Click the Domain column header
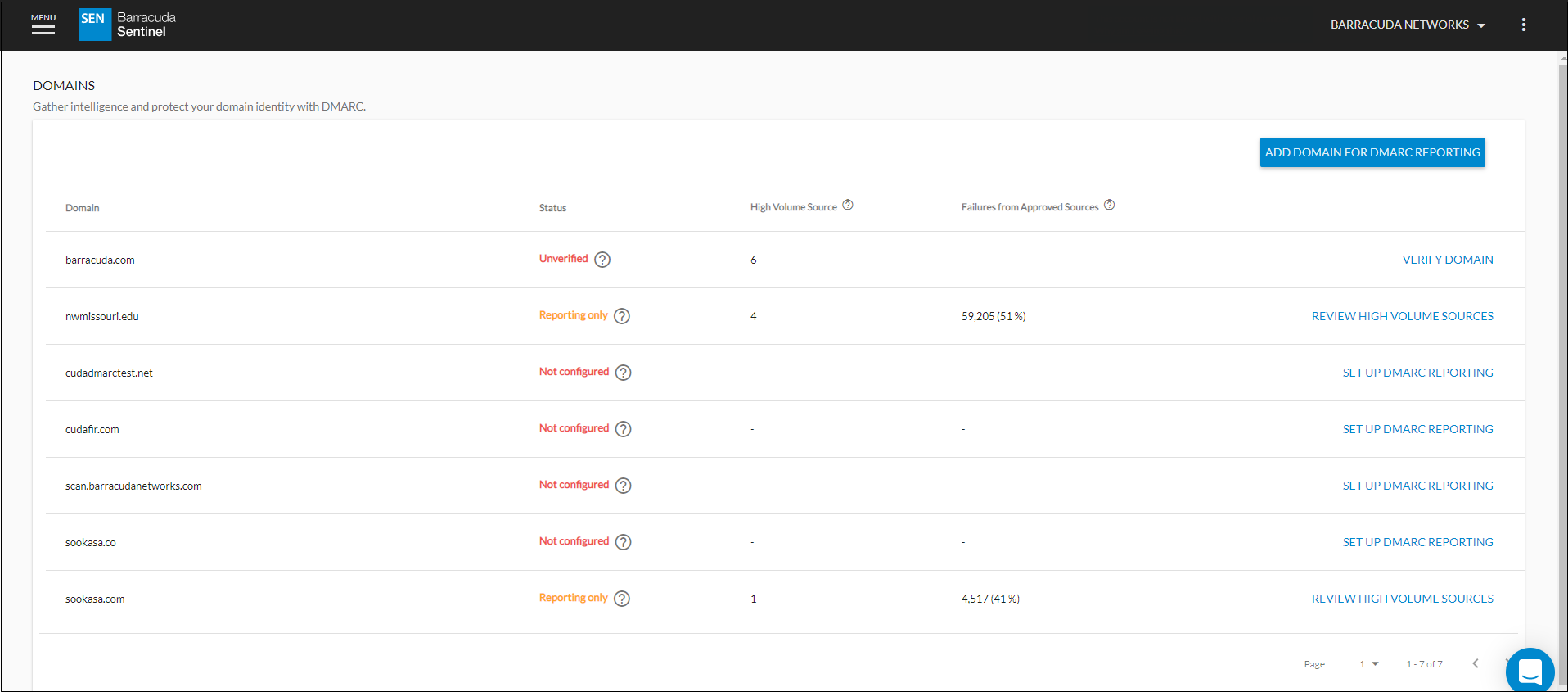The height and width of the screenshot is (692, 1568). [x=82, y=208]
